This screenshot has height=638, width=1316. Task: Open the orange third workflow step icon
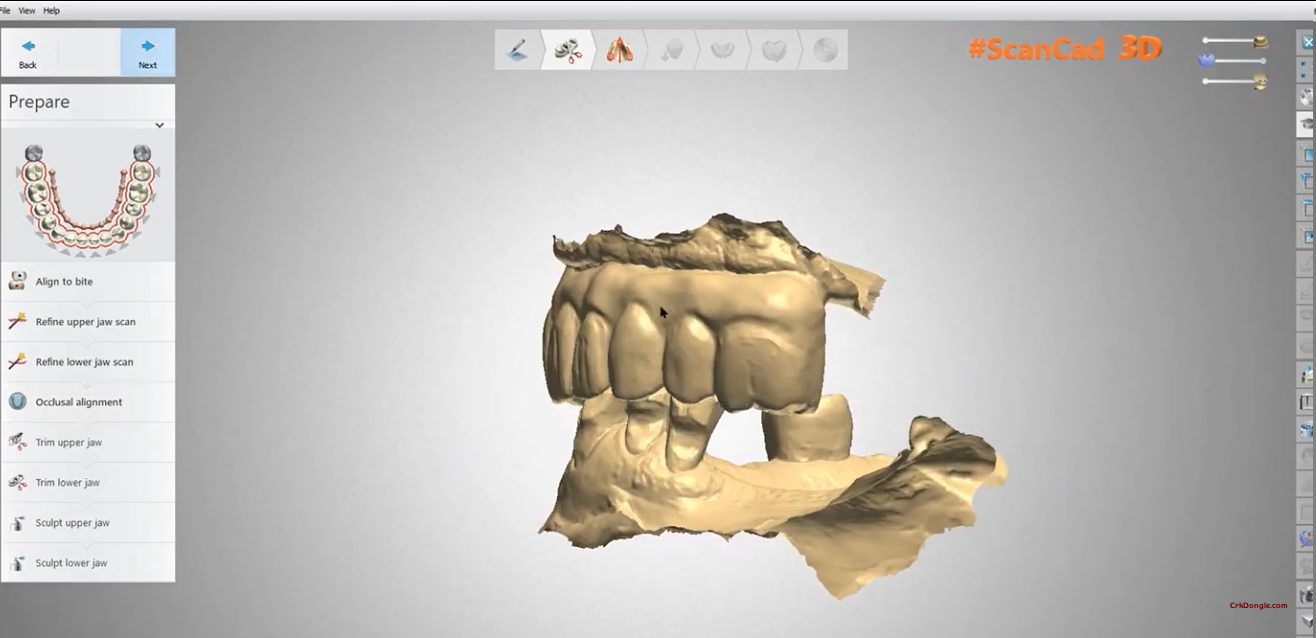pos(619,50)
